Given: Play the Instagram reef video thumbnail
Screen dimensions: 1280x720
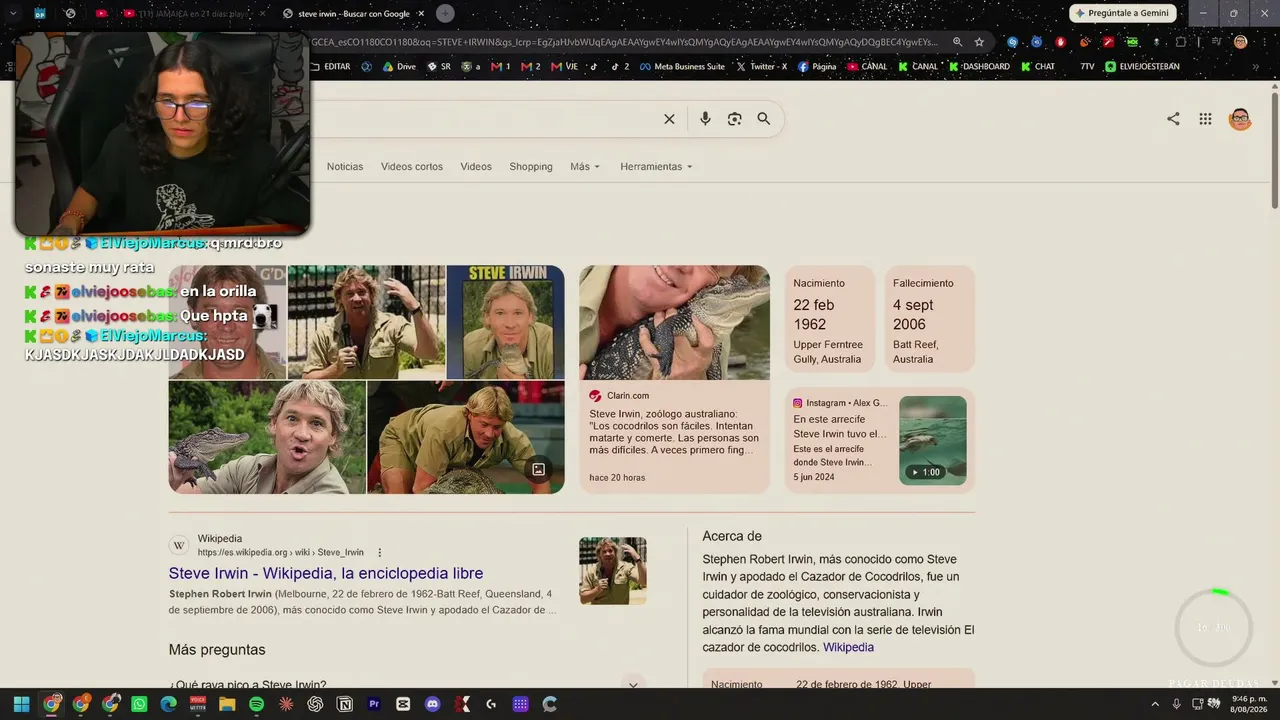Looking at the screenshot, I should click(x=933, y=441).
